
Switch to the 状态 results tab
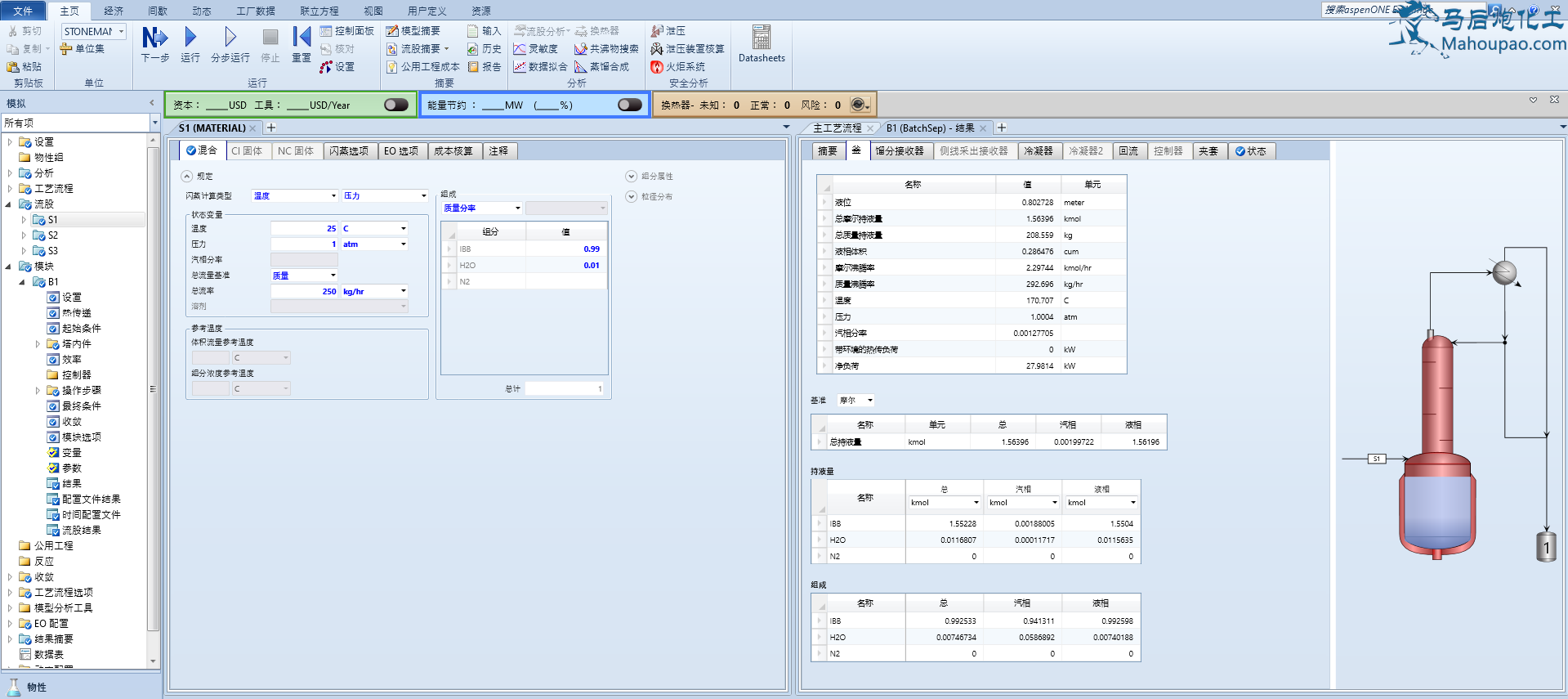click(x=1250, y=150)
